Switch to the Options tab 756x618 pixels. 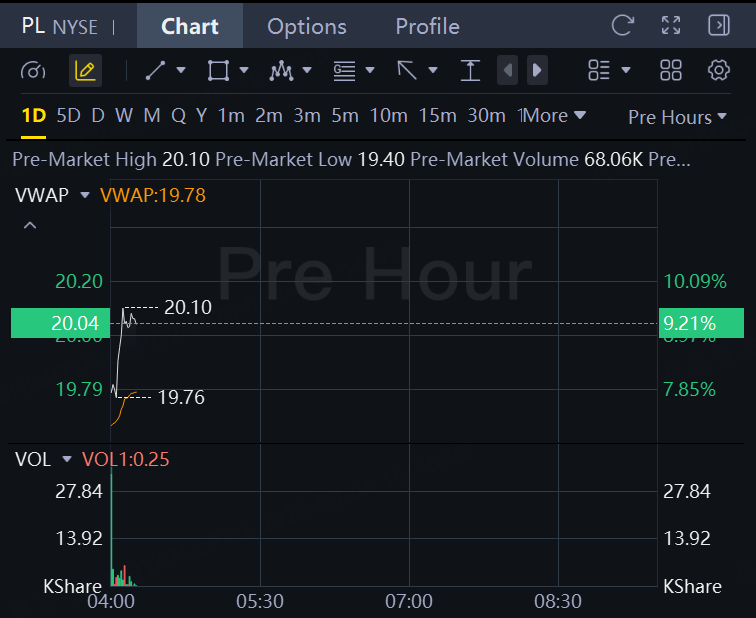(307, 27)
